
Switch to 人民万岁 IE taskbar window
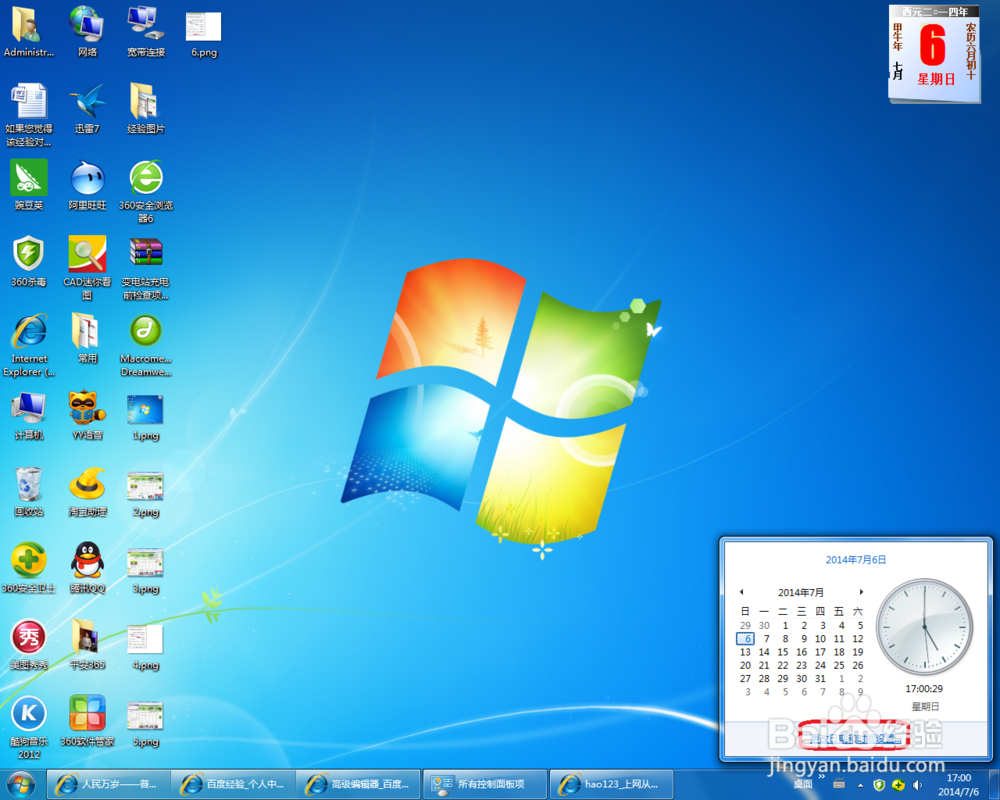click(109, 784)
